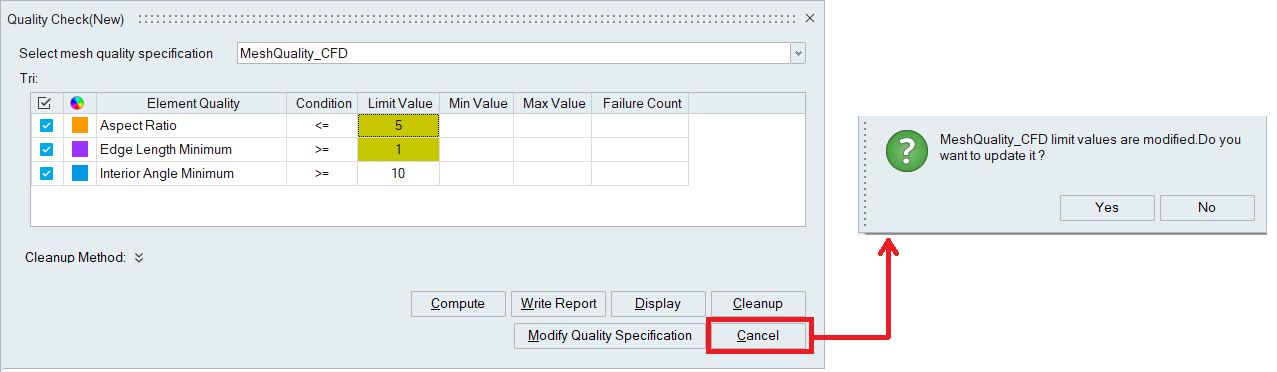The height and width of the screenshot is (372, 1277).
Task: Click No in the update prompt
Action: tap(1207, 208)
